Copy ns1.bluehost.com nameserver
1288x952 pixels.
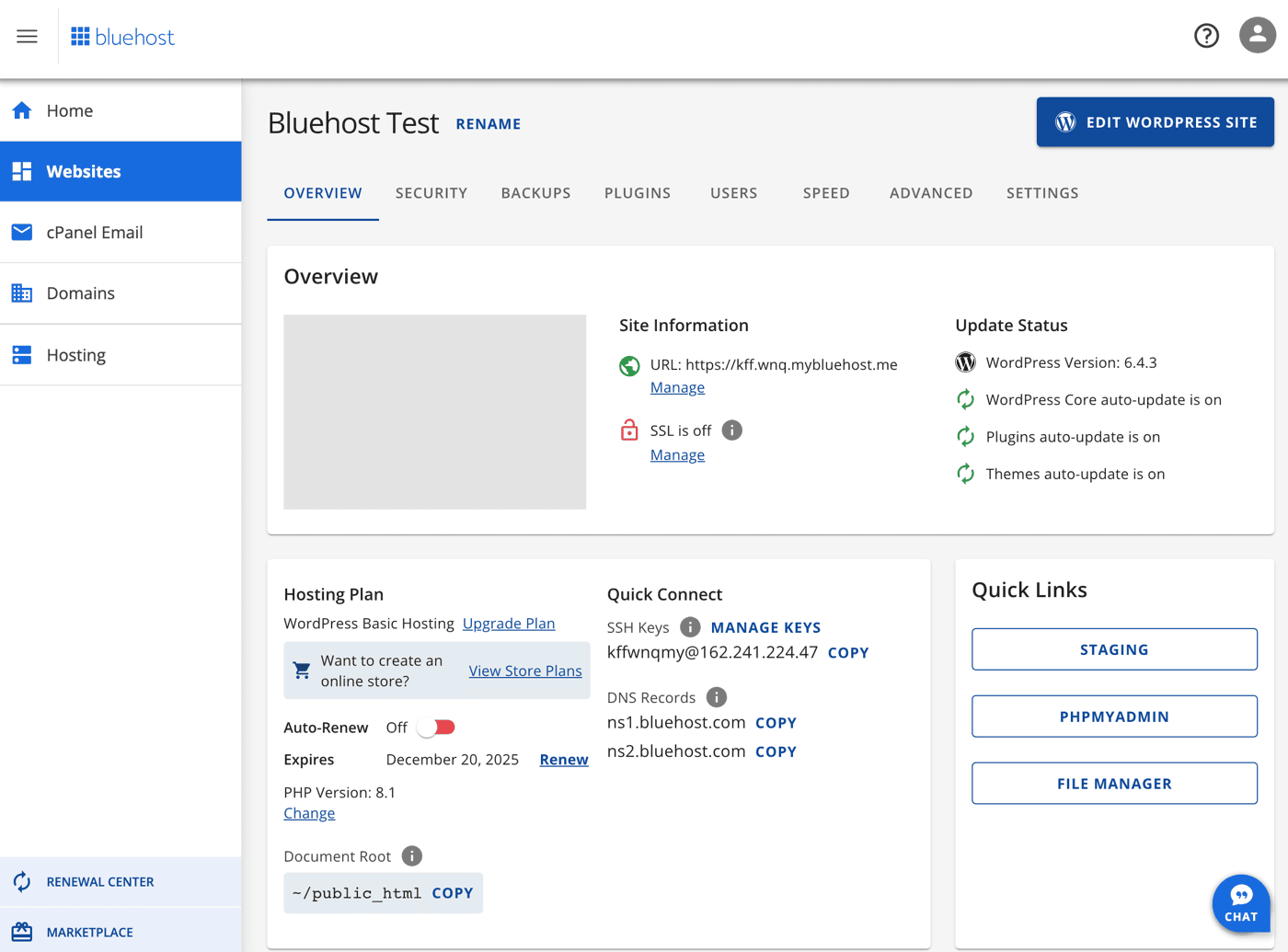click(x=776, y=723)
